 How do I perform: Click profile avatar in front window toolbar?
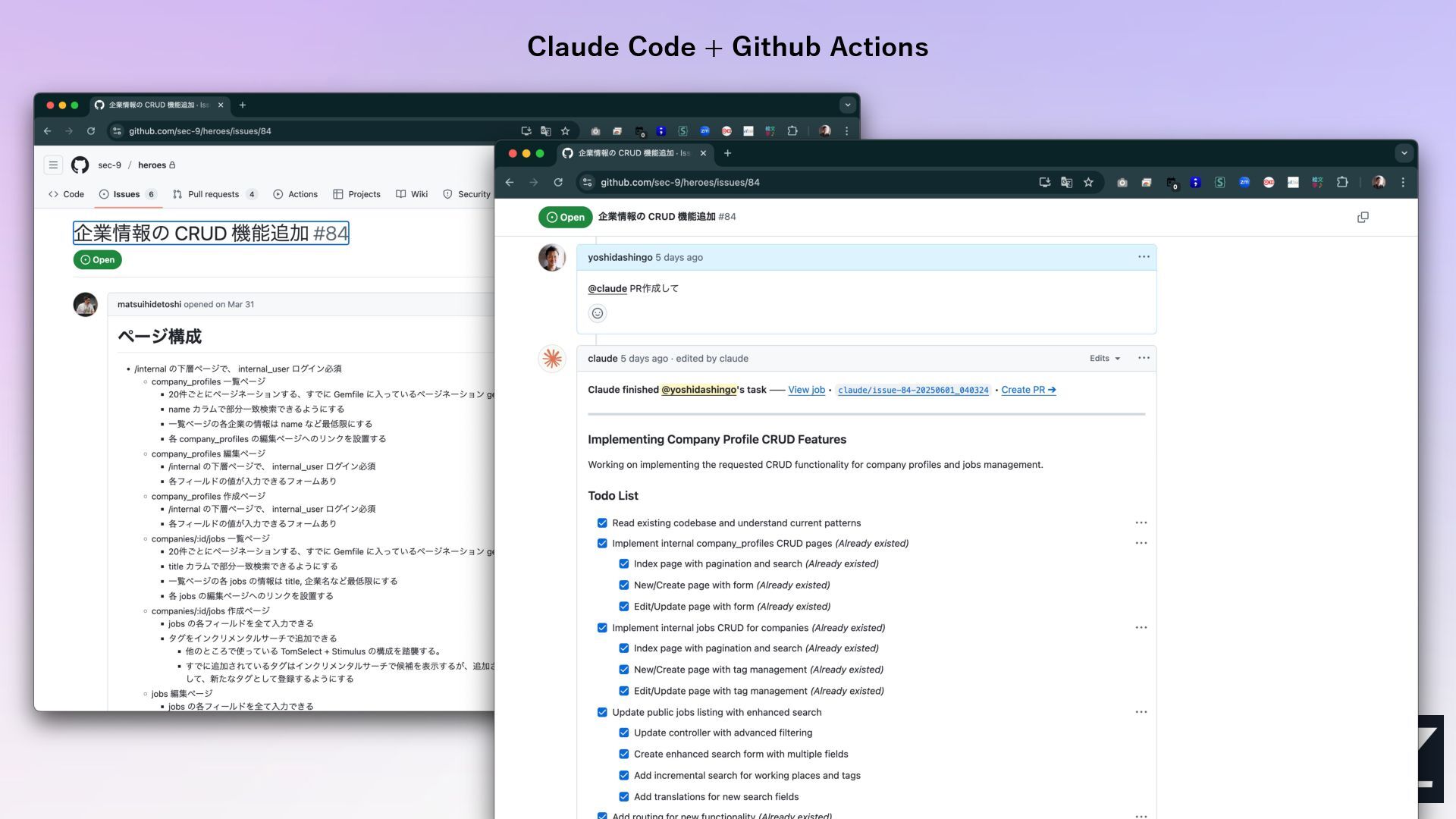[x=1379, y=182]
